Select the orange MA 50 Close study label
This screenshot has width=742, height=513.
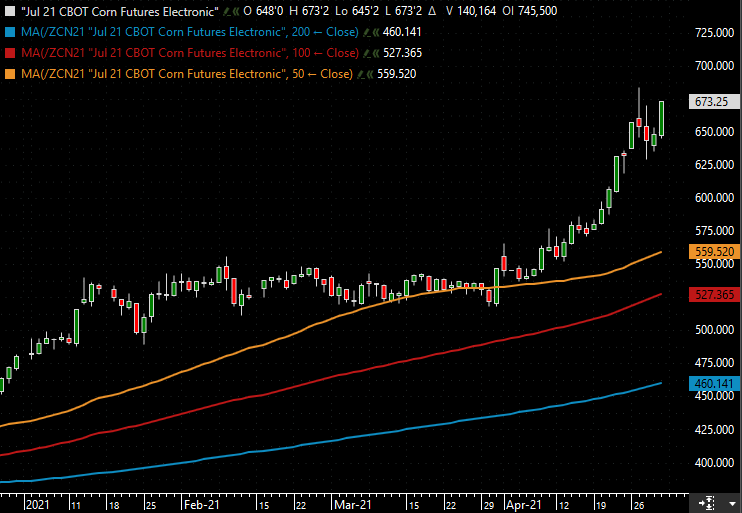click(187, 74)
